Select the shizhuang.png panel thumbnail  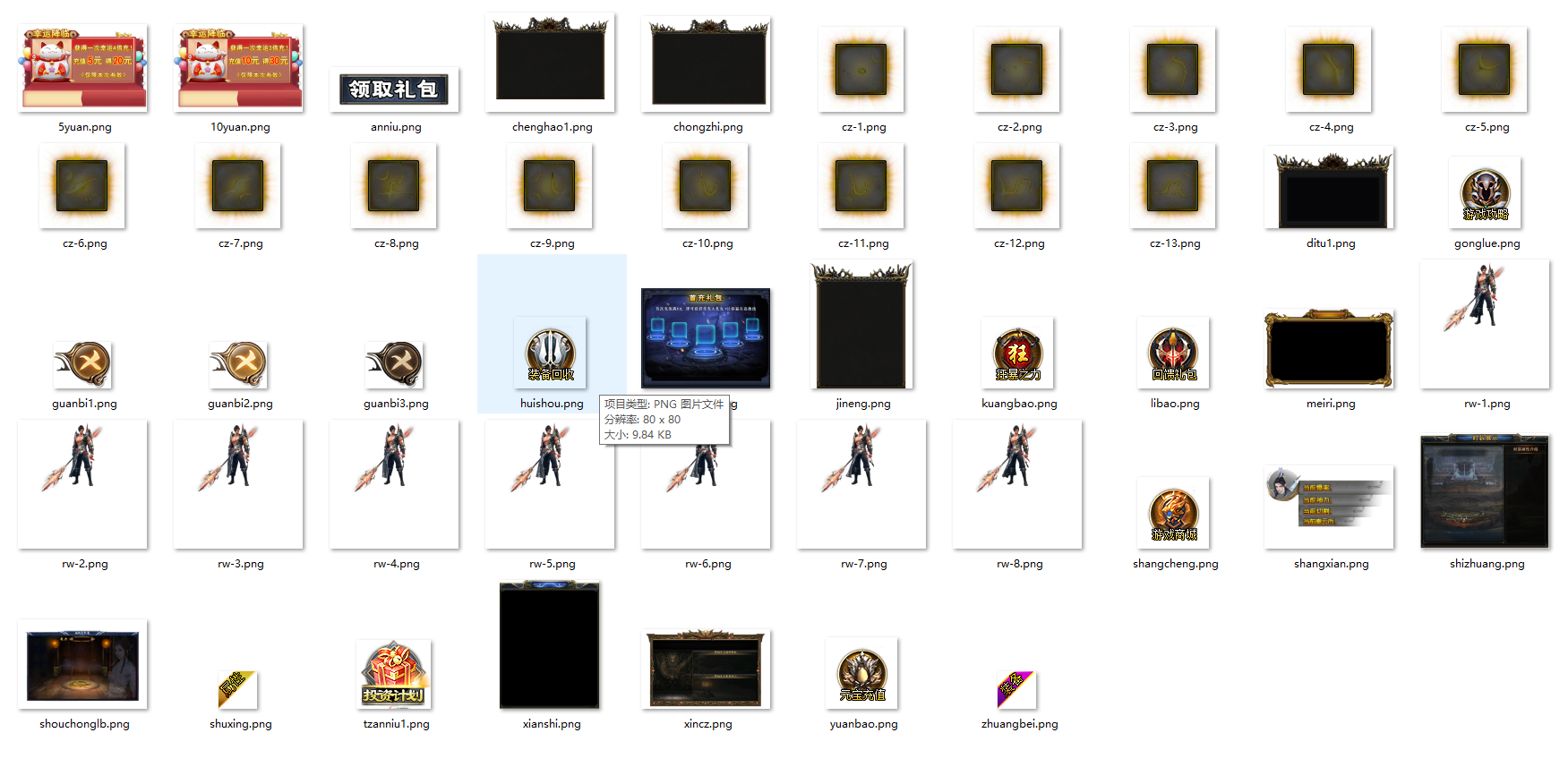coord(1486,491)
